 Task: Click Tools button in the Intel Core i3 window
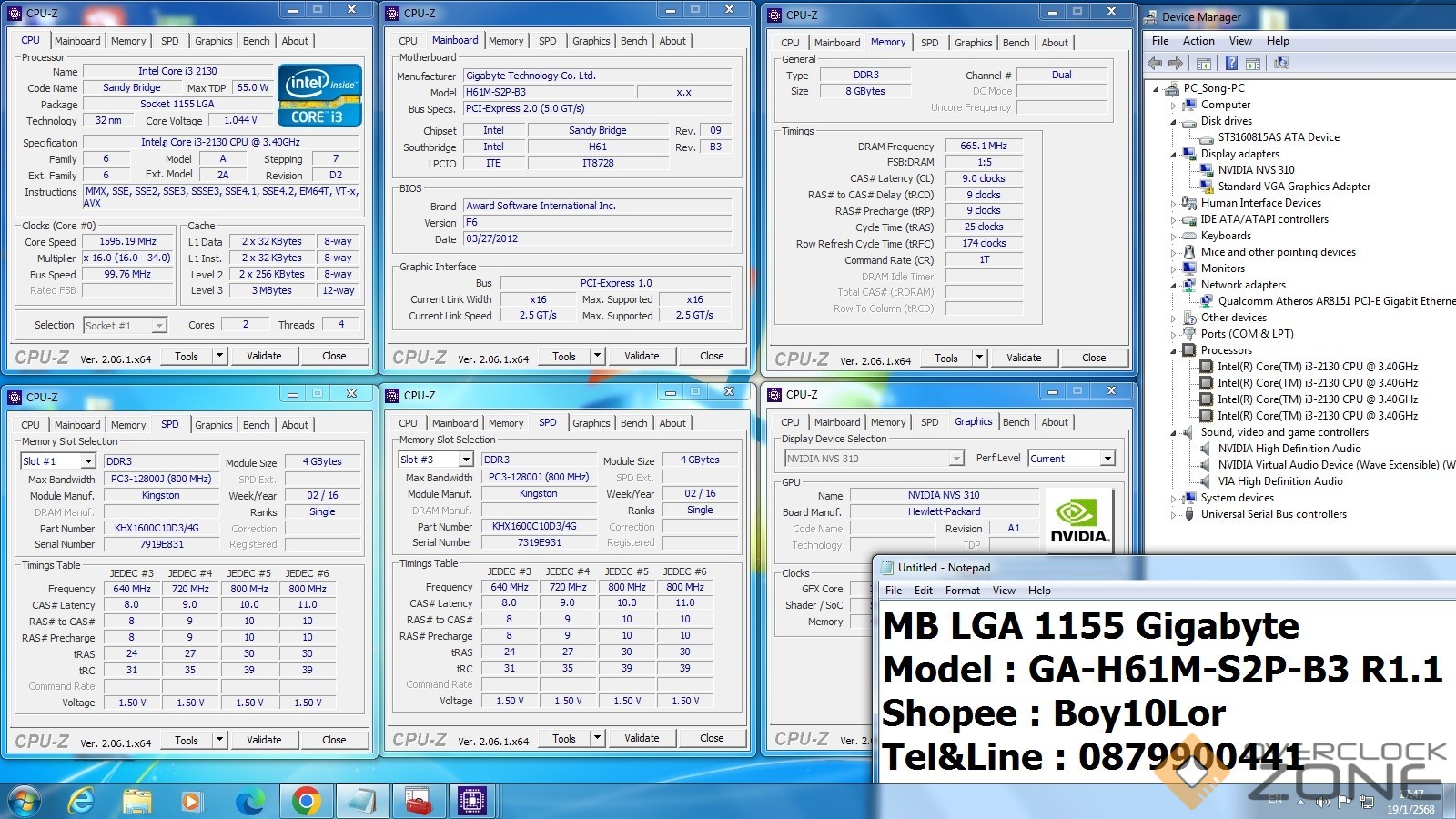point(187,356)
